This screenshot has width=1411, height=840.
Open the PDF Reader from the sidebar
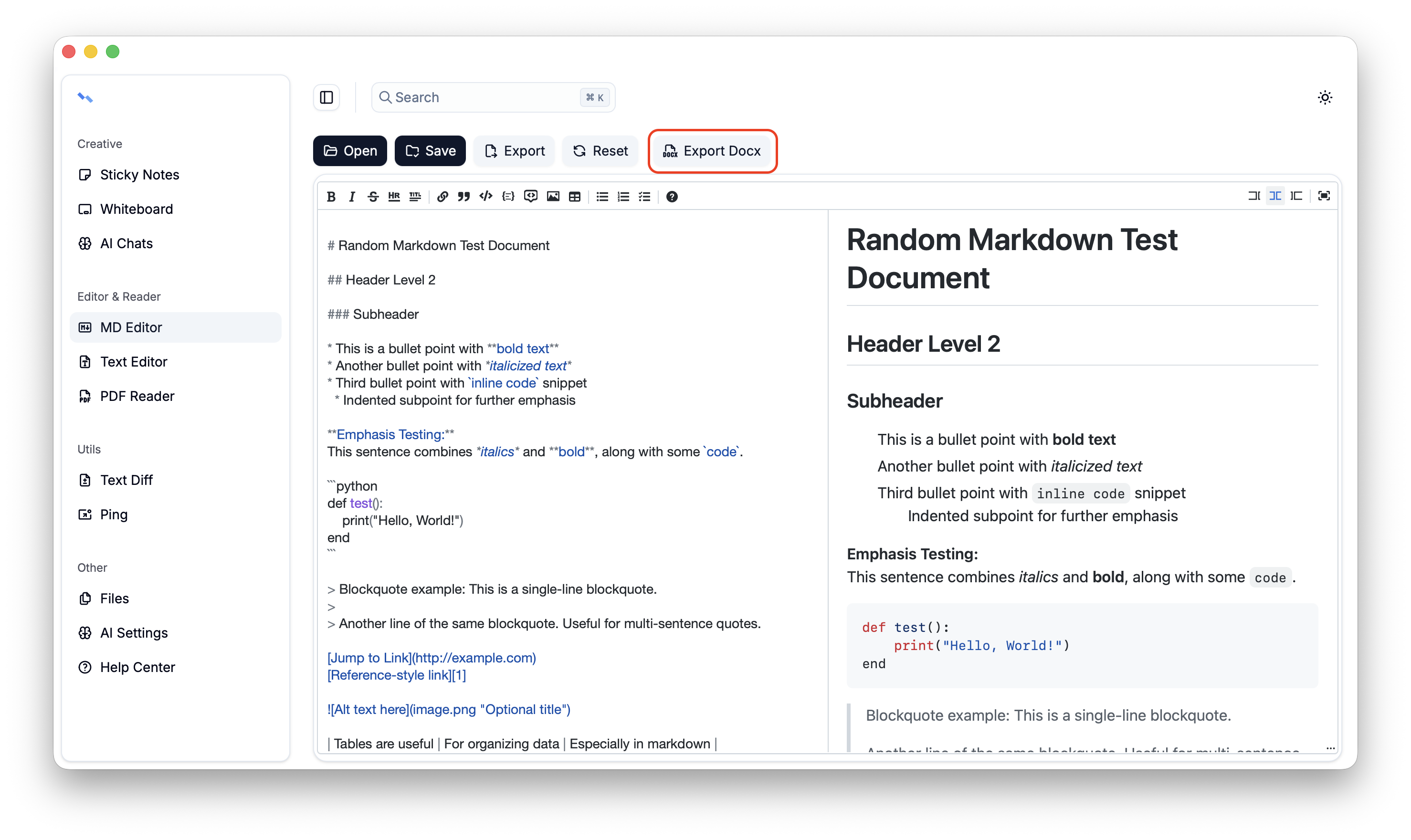[137, 396]
